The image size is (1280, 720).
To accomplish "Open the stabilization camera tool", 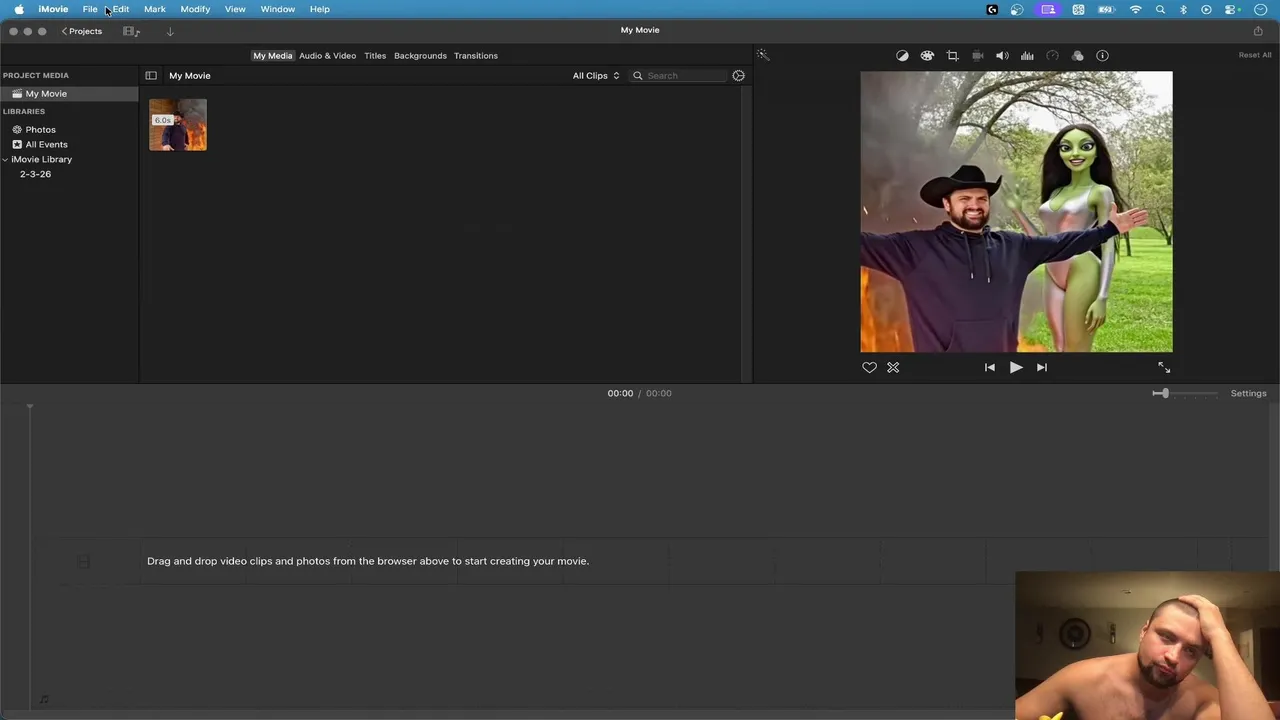I will [x=978, y=56].
